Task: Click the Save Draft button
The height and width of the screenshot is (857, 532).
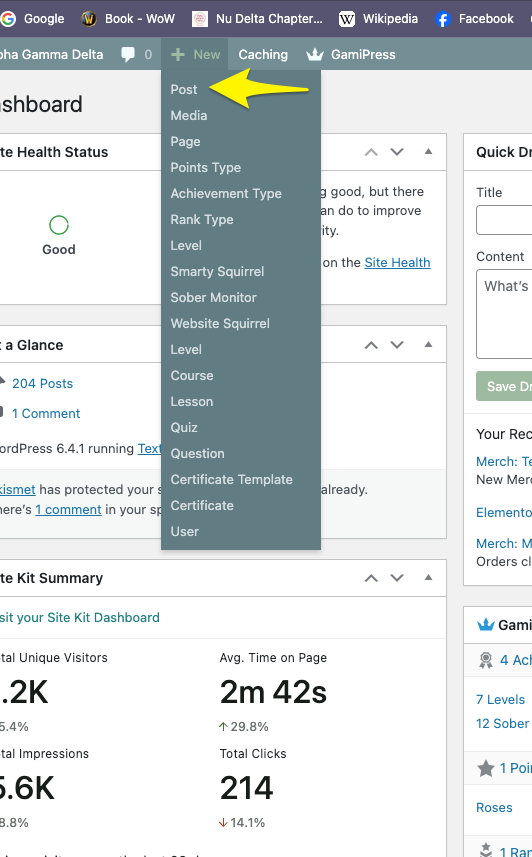Action: click(x=504, y=386)
